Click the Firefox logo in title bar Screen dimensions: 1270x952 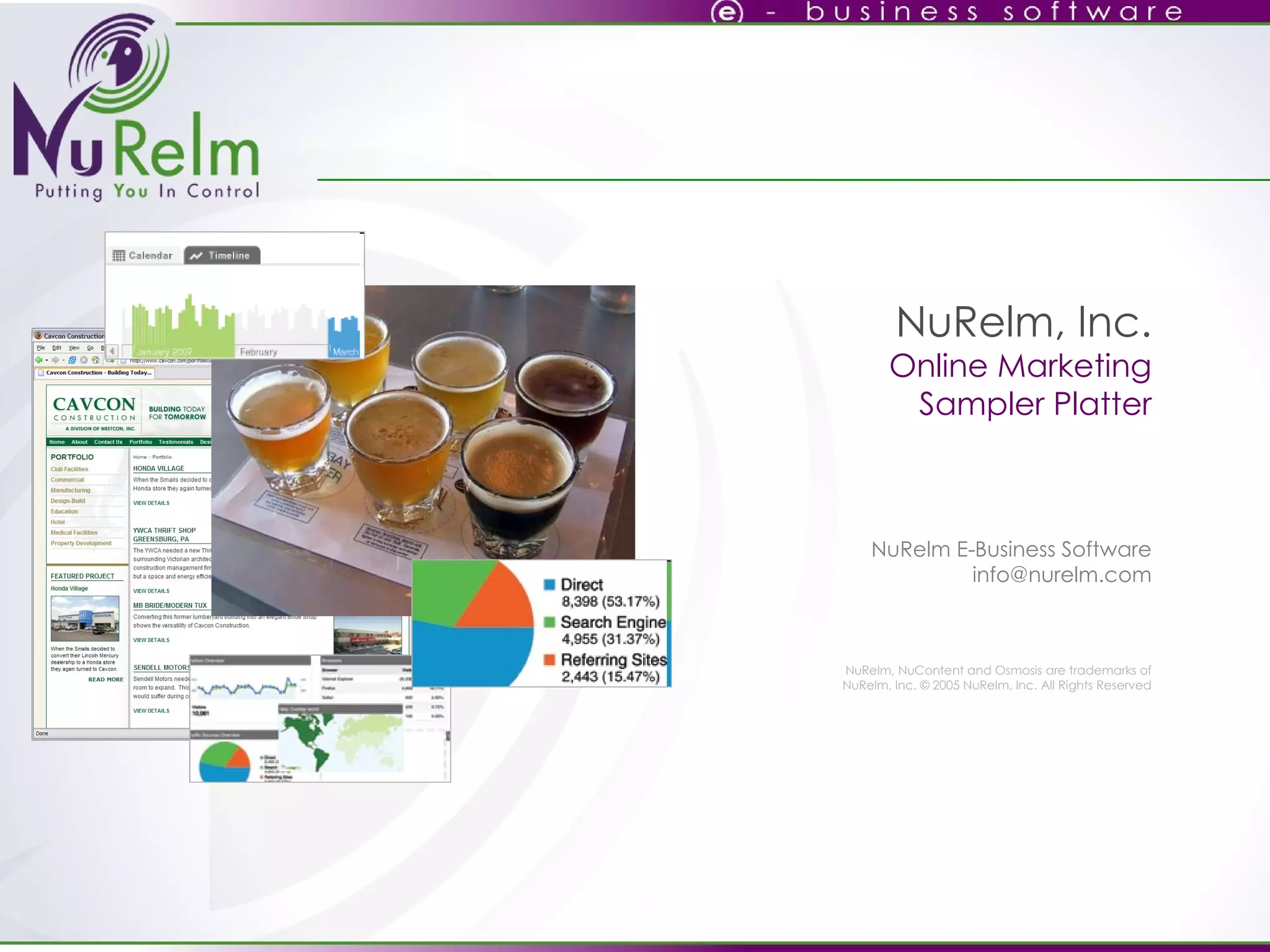point(38,335)
